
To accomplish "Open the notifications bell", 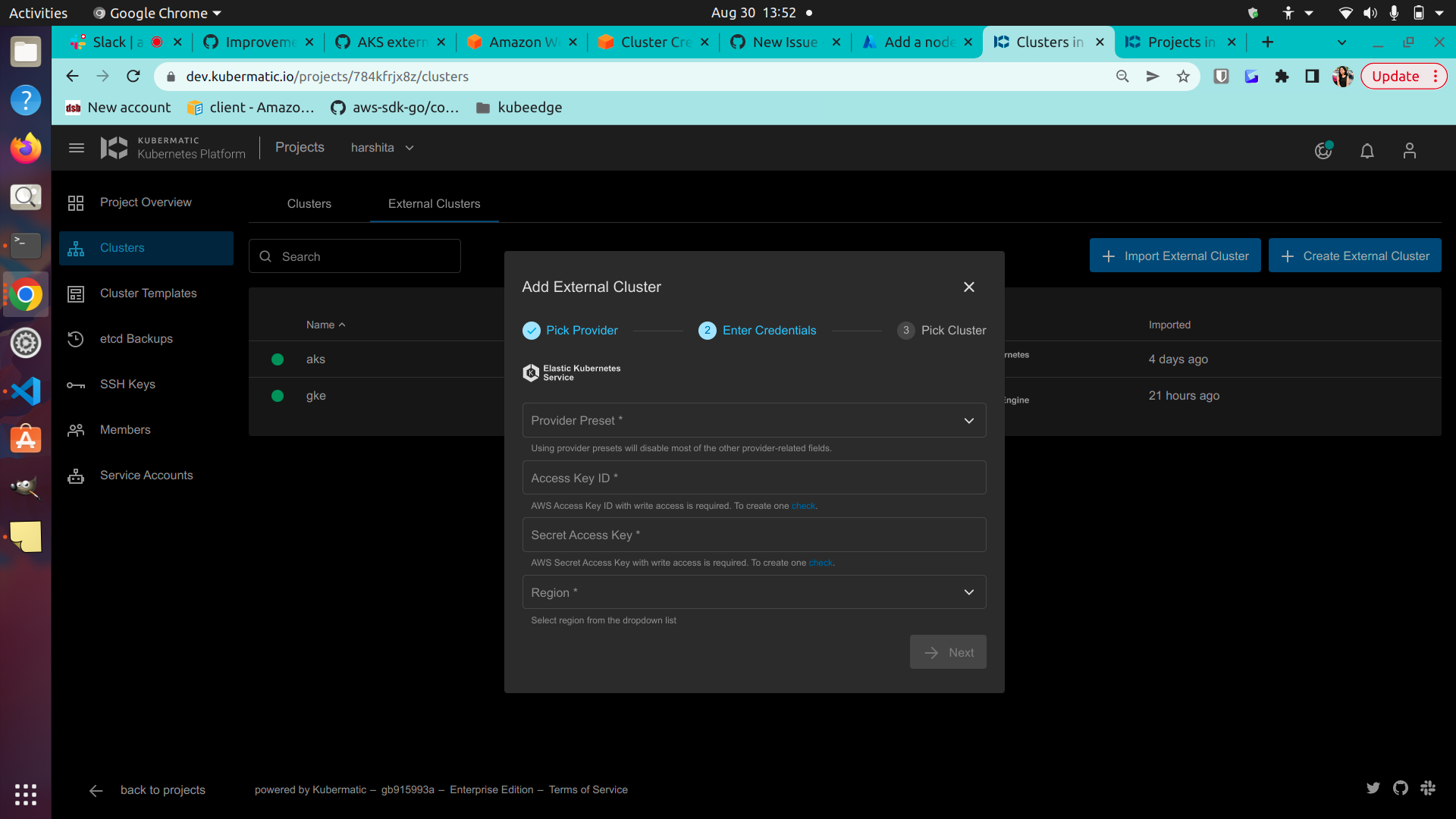I will [x=1367, y=151].
